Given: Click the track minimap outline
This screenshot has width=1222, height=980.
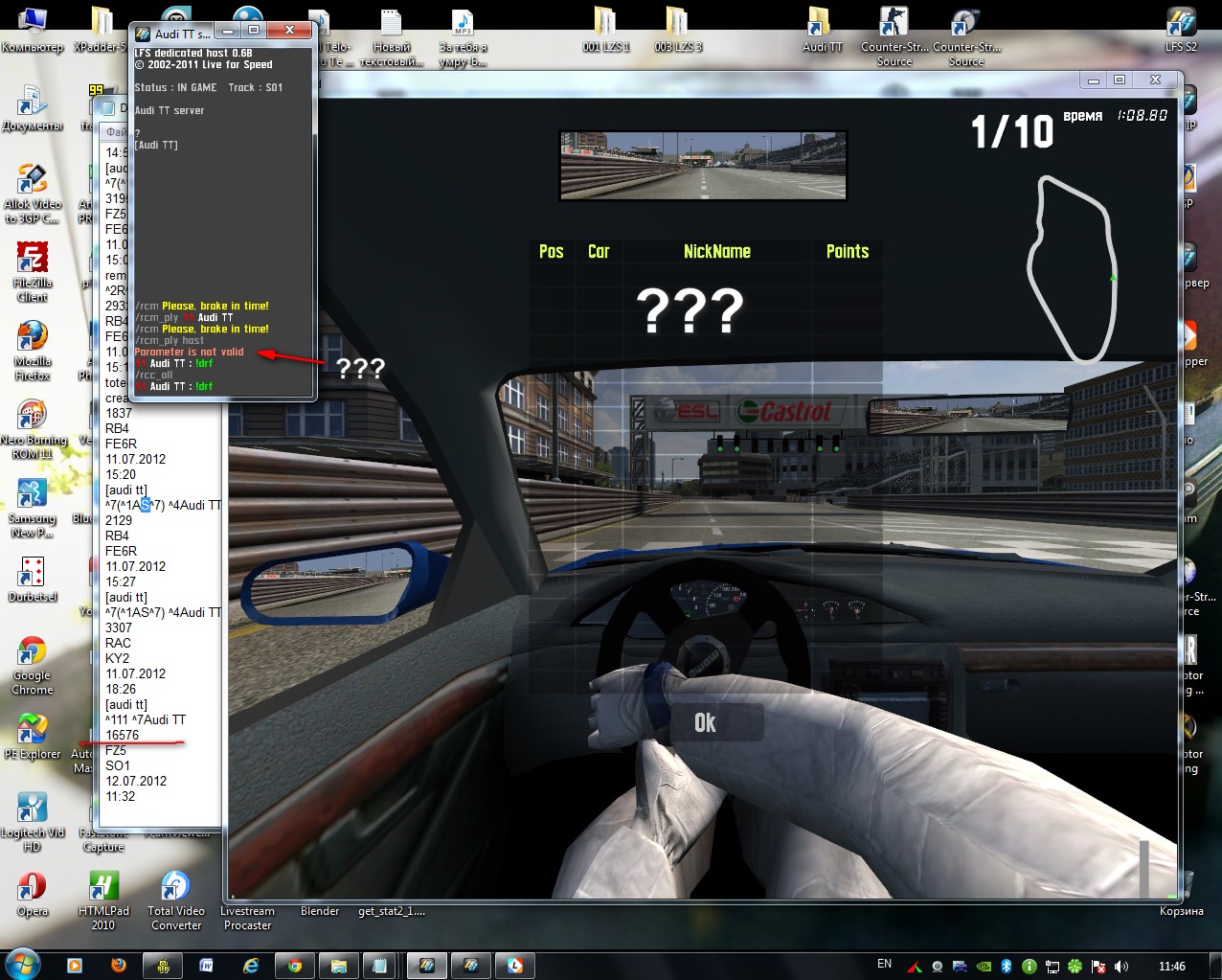Looking at the screenshot, I should 1072,269.
